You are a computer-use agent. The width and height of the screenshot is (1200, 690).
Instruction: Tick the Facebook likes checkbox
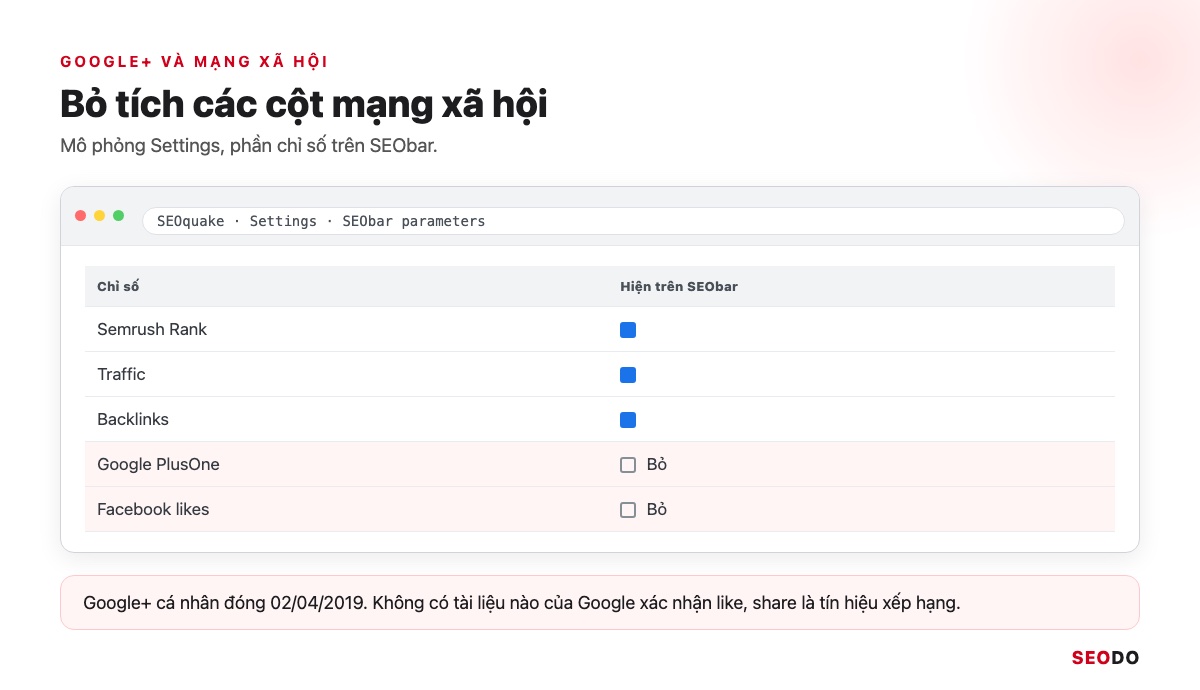(628, 510)
